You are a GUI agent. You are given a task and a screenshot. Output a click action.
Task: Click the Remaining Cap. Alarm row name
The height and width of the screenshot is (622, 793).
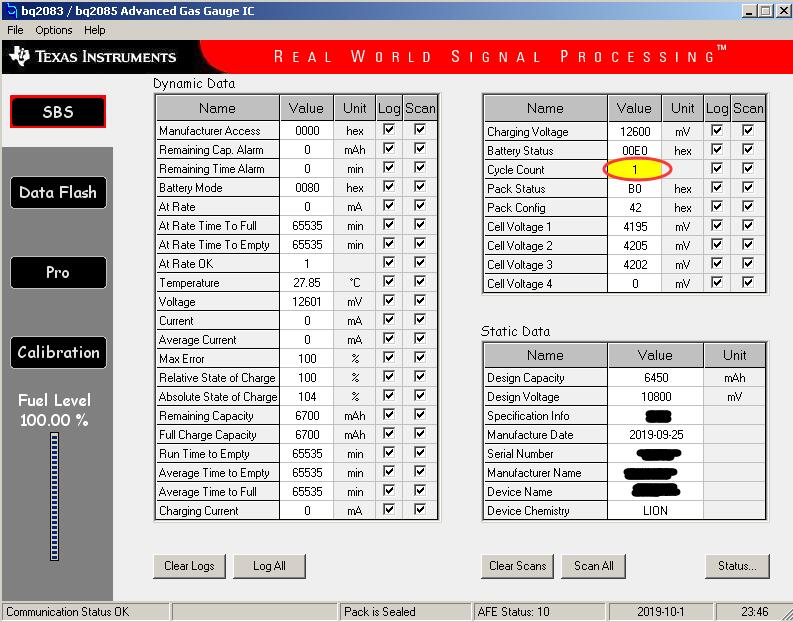point(211,150)
